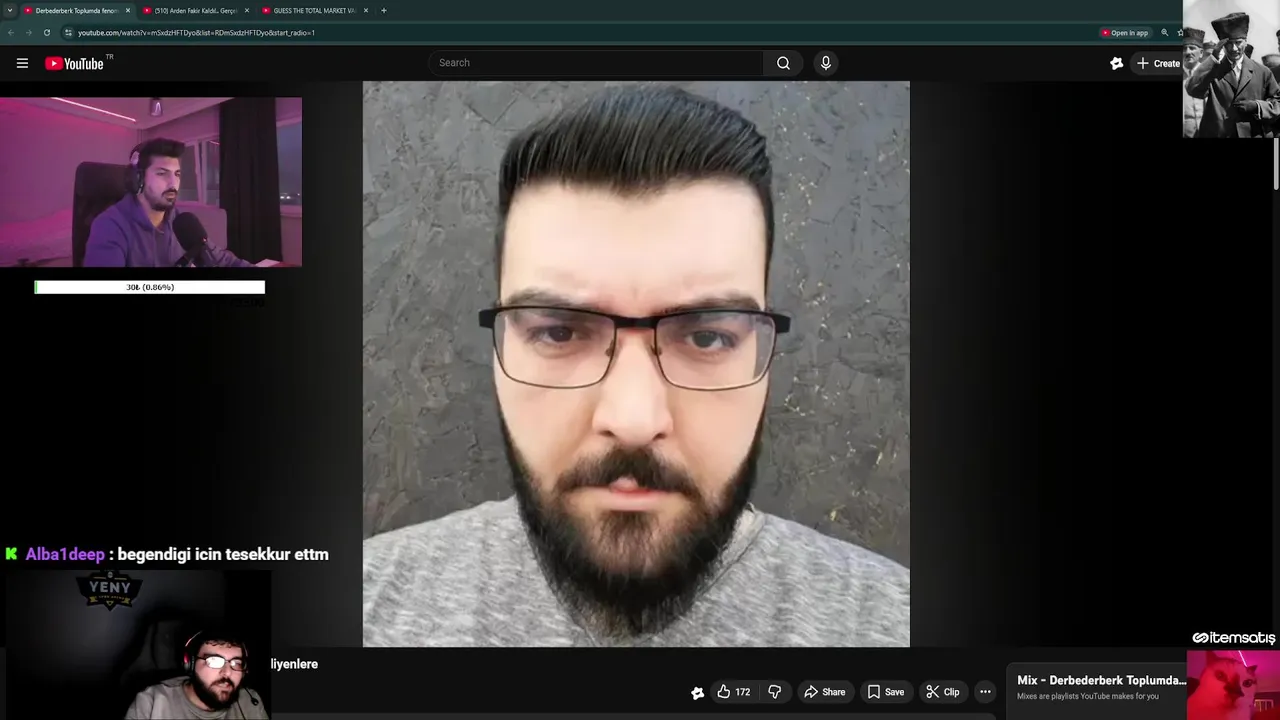Go to YouTube home via the logo
The height and width of the screenshot is (720, 1280).
pyautogui.click(x=74, y=63)
